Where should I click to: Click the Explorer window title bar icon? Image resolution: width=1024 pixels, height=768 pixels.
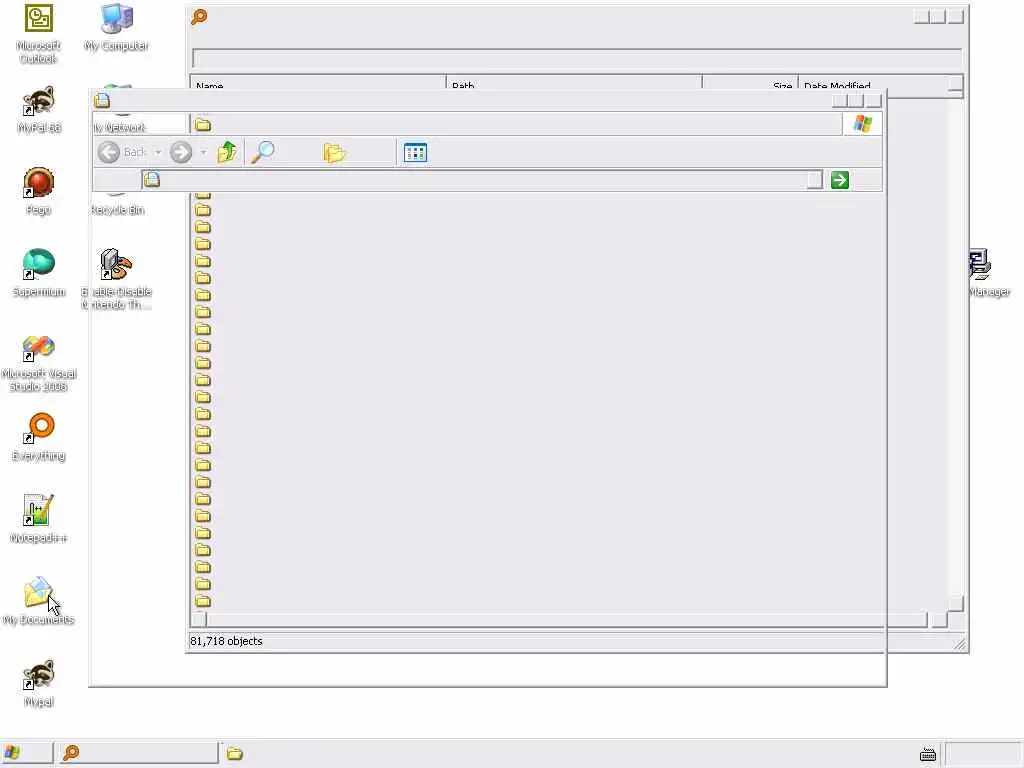pos(102,100)
